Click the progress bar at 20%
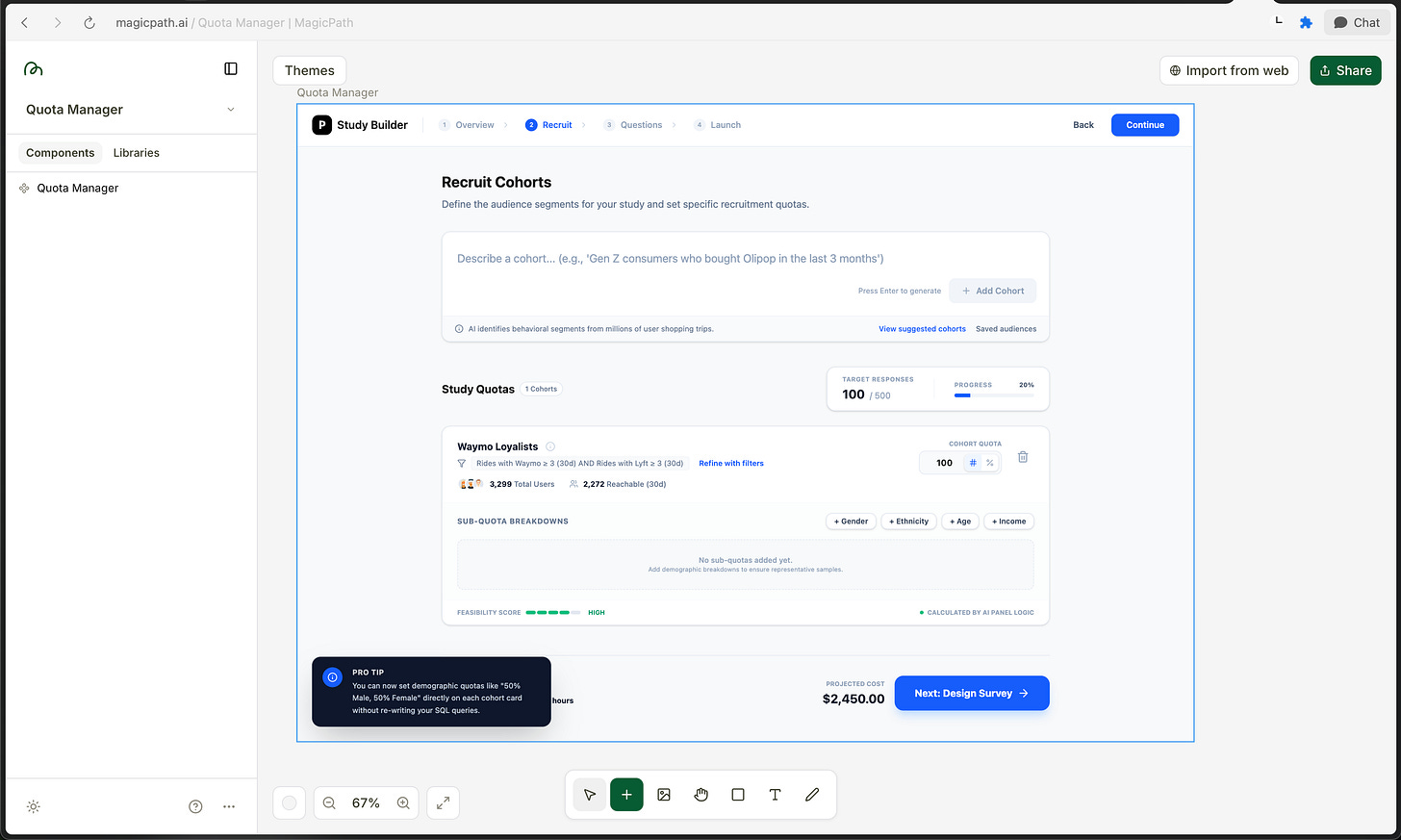The height and width of the screenshot is (840, 1401). [994, 395]
